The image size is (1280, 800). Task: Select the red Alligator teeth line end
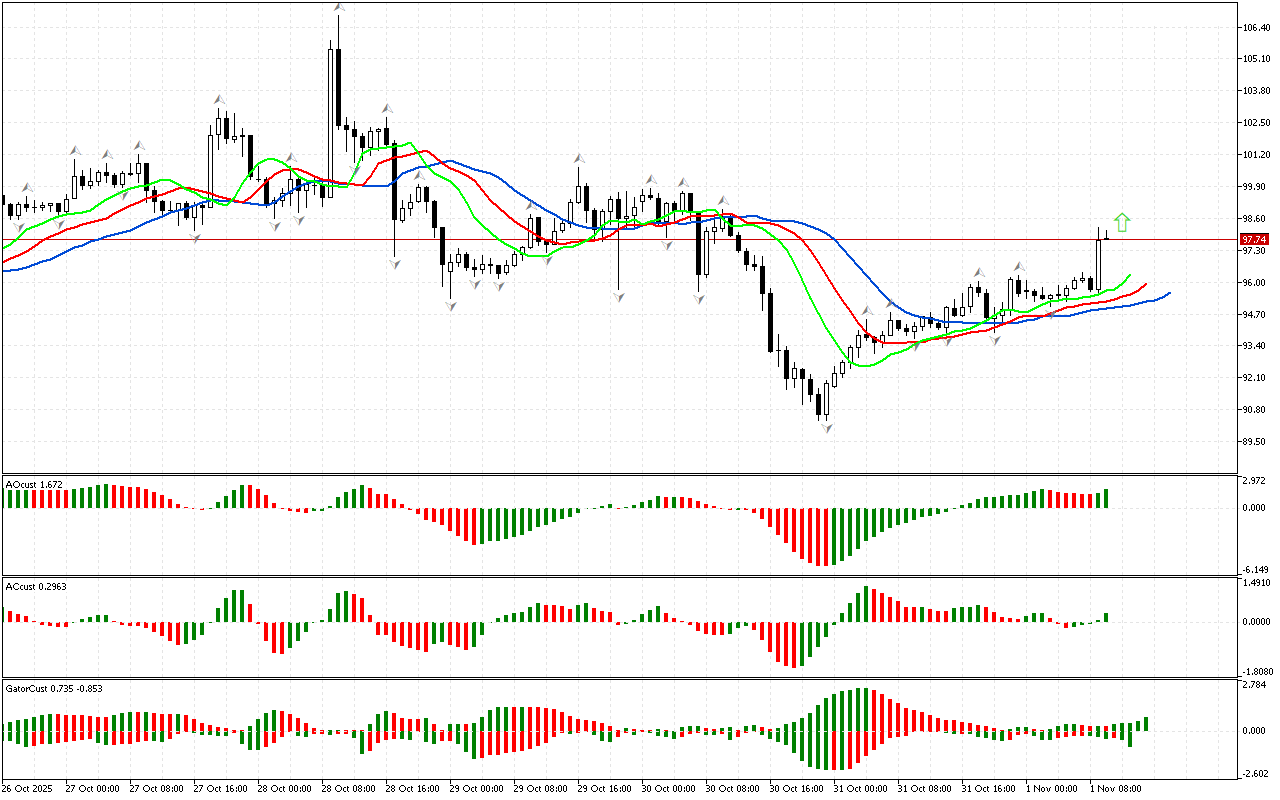click(1146, 283)
